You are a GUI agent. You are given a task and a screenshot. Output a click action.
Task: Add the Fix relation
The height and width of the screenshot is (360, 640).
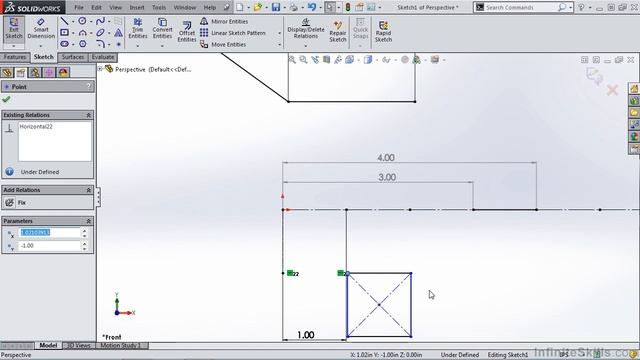click(x=16, y=202)
